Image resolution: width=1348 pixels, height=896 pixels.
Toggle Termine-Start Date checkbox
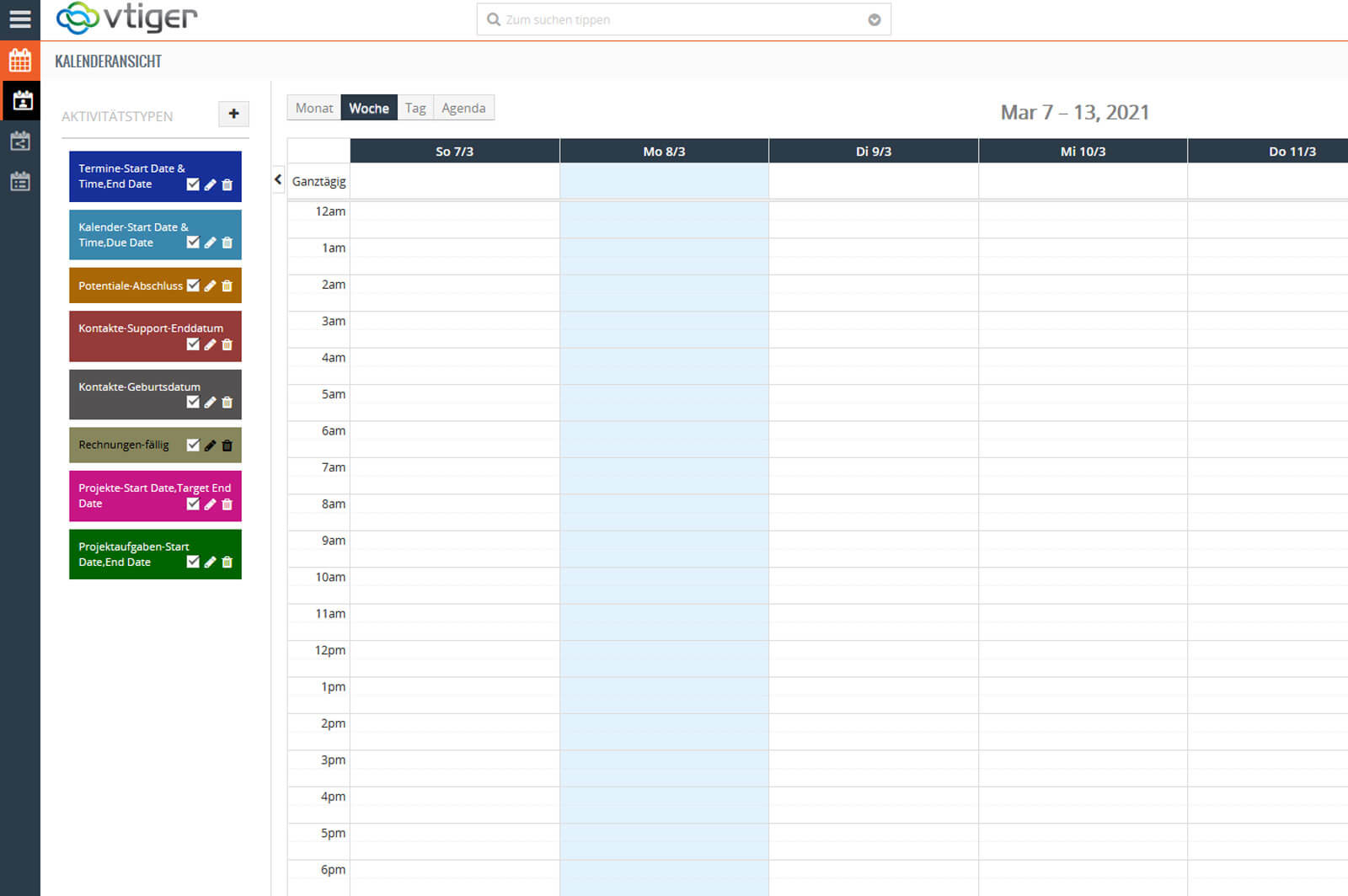[193, 184]
